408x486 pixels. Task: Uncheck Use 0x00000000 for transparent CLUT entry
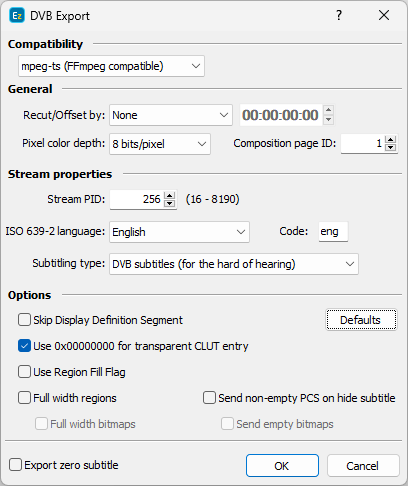[24, 346]
